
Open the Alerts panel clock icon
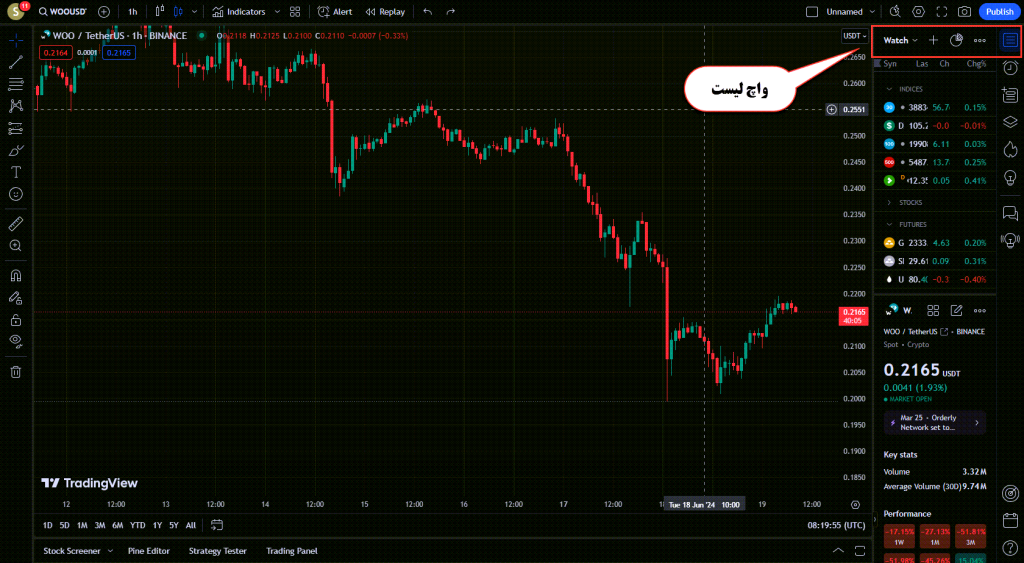tap(1010, 68)
